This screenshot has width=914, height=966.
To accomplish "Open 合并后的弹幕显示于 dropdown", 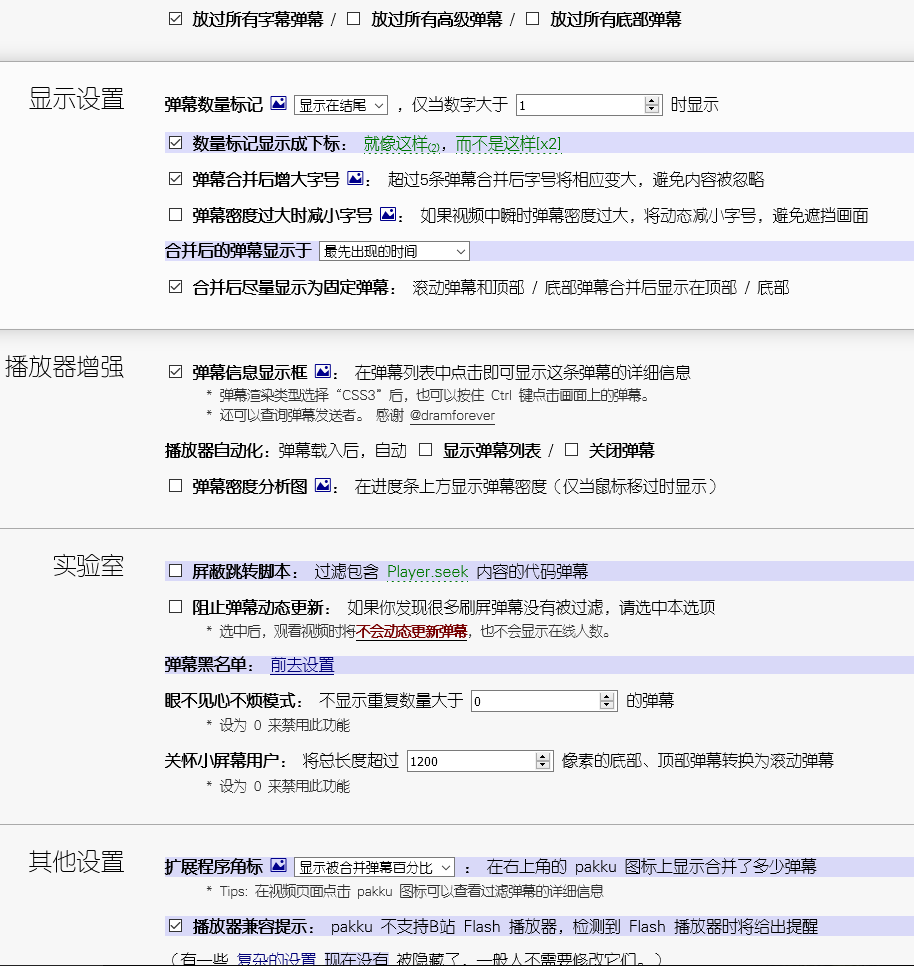I will point(391,251).
